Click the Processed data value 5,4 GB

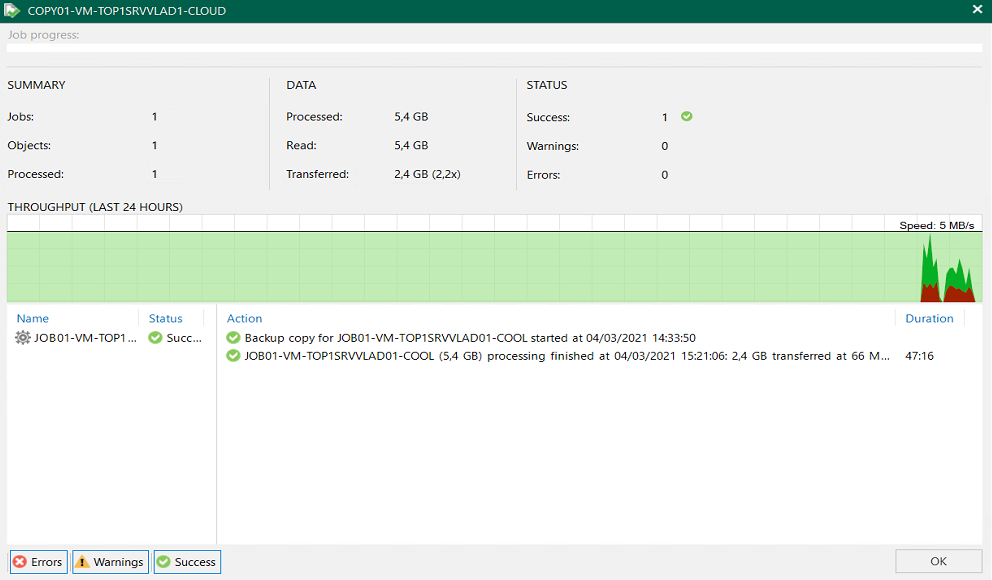point(411,116)
